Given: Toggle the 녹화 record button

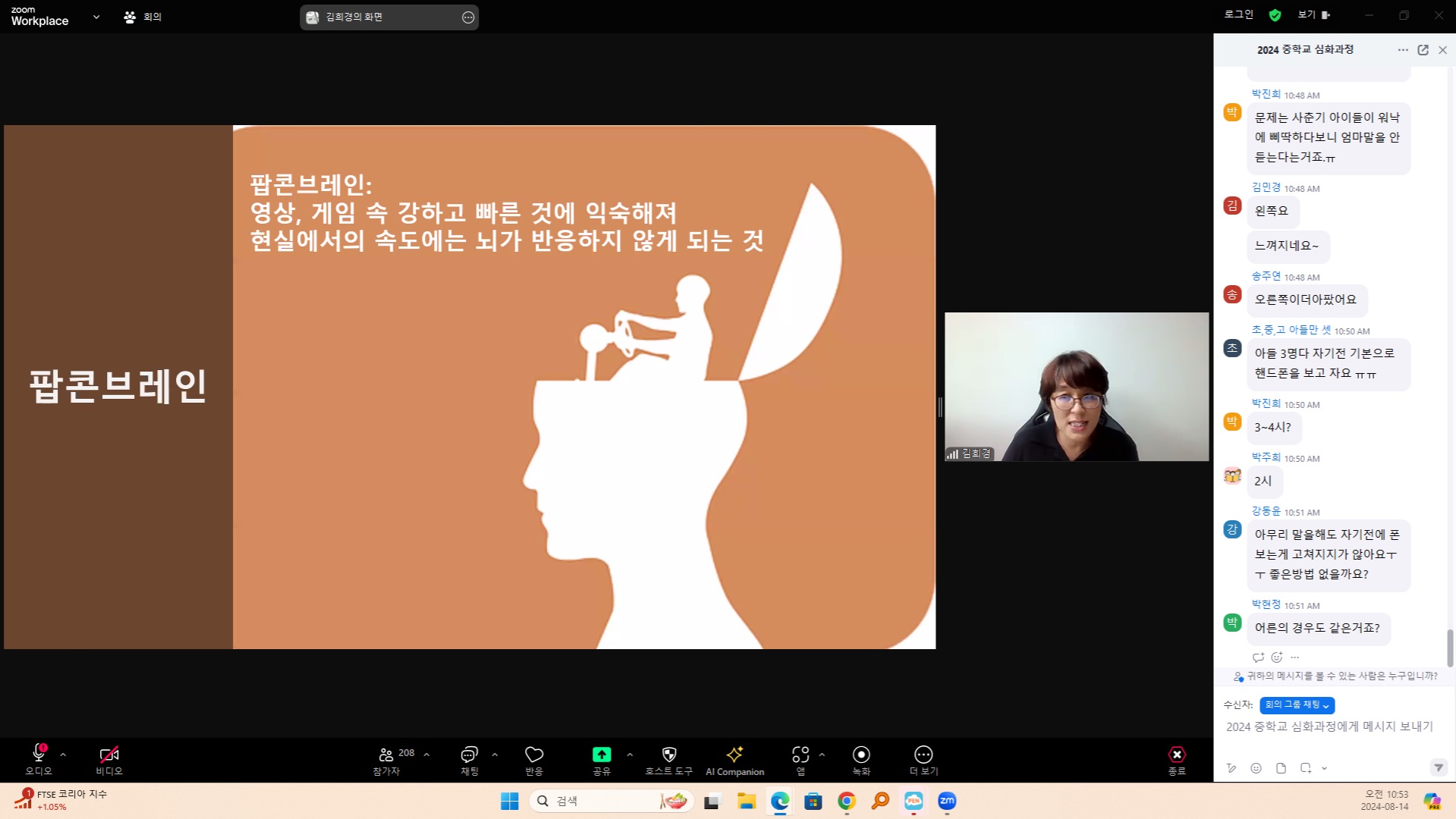Looking at the screenshot, I should pos(861,760).
